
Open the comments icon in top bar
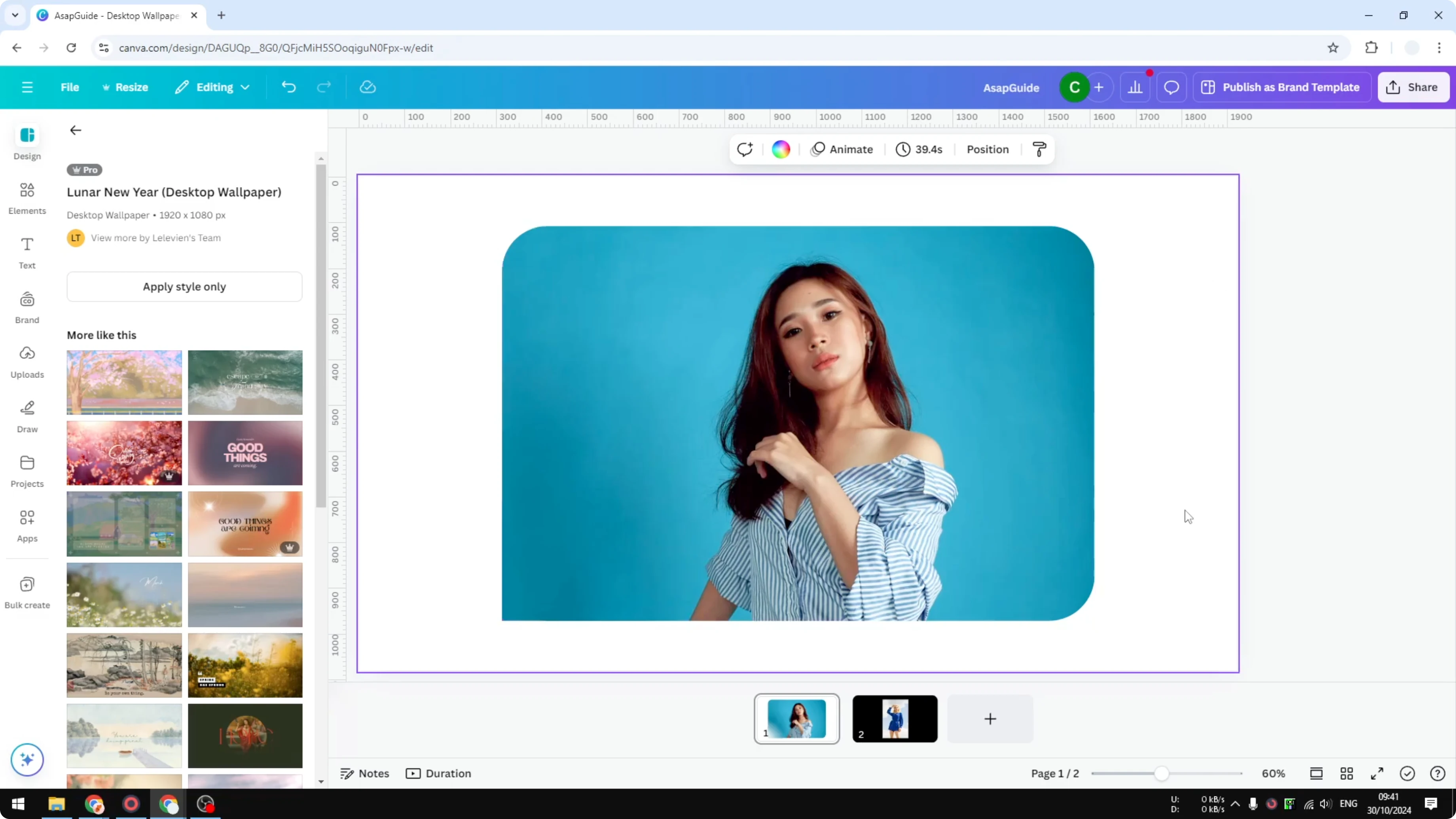[x=1171, y=87]
